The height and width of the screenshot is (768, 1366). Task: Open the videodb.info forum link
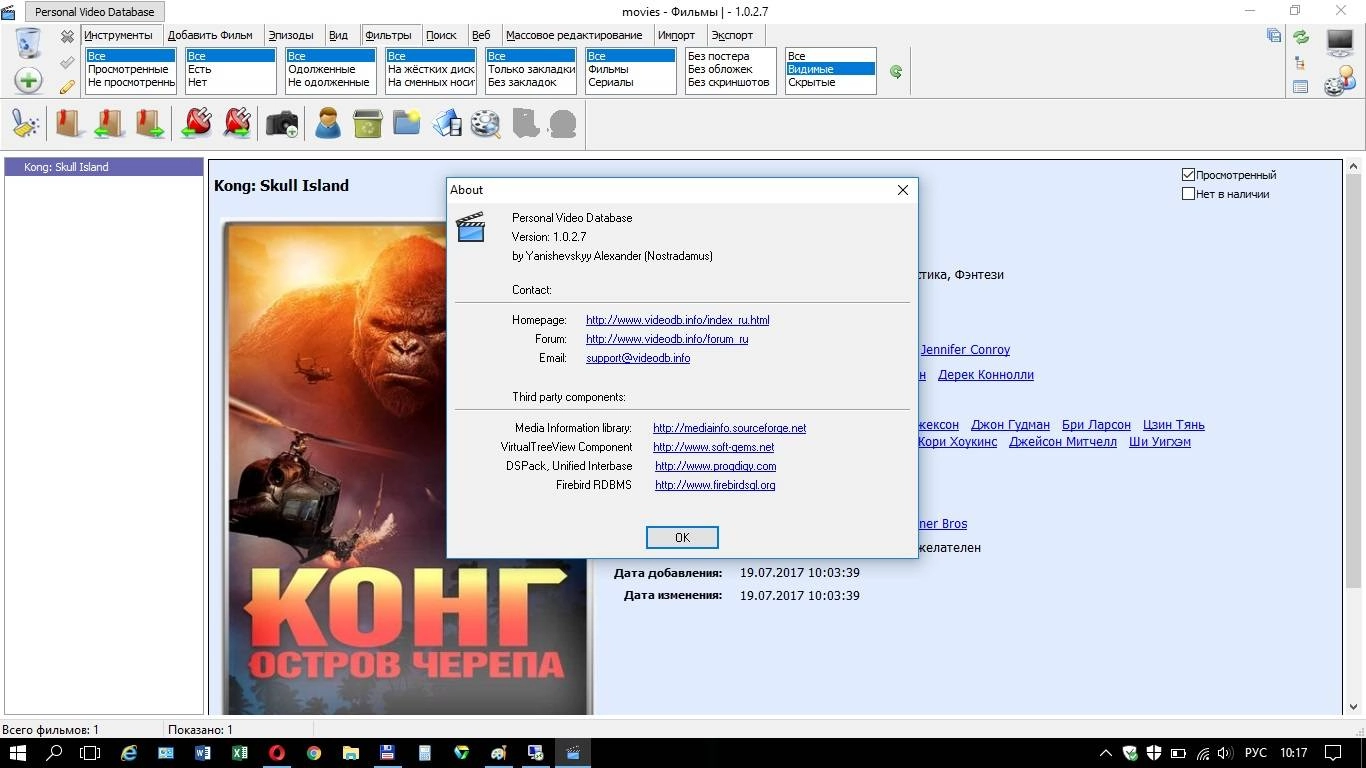tap(667, 339)
